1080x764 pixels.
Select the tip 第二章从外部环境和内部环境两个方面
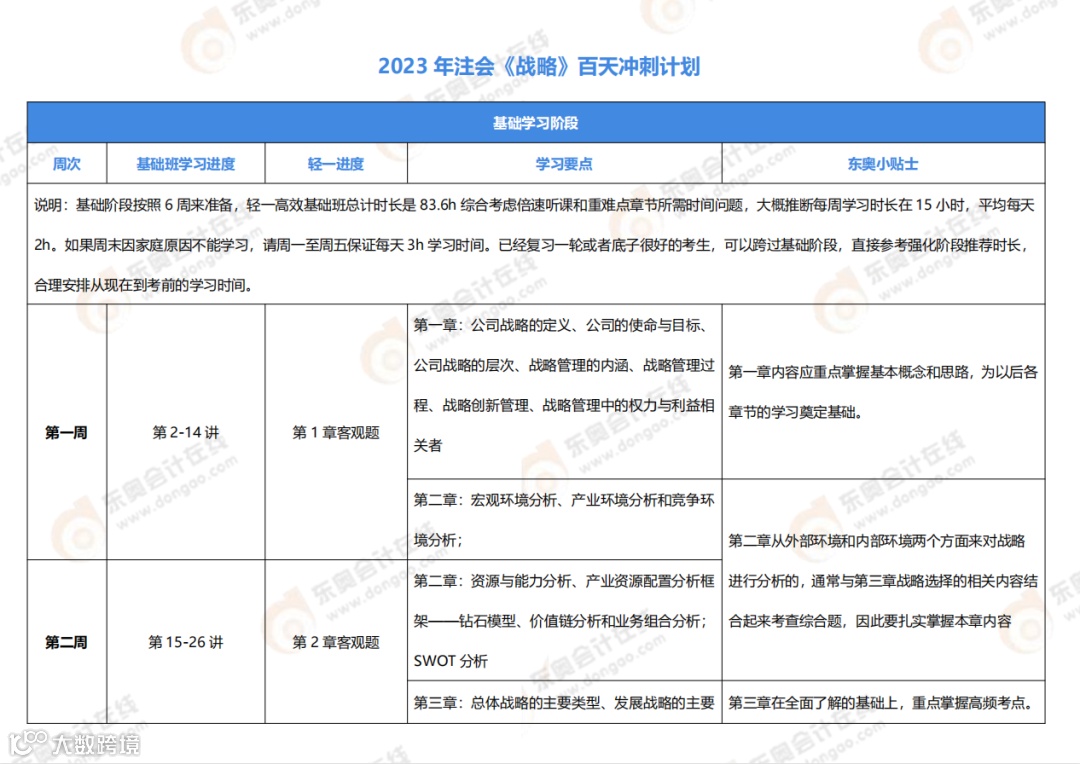coord(883,580)
